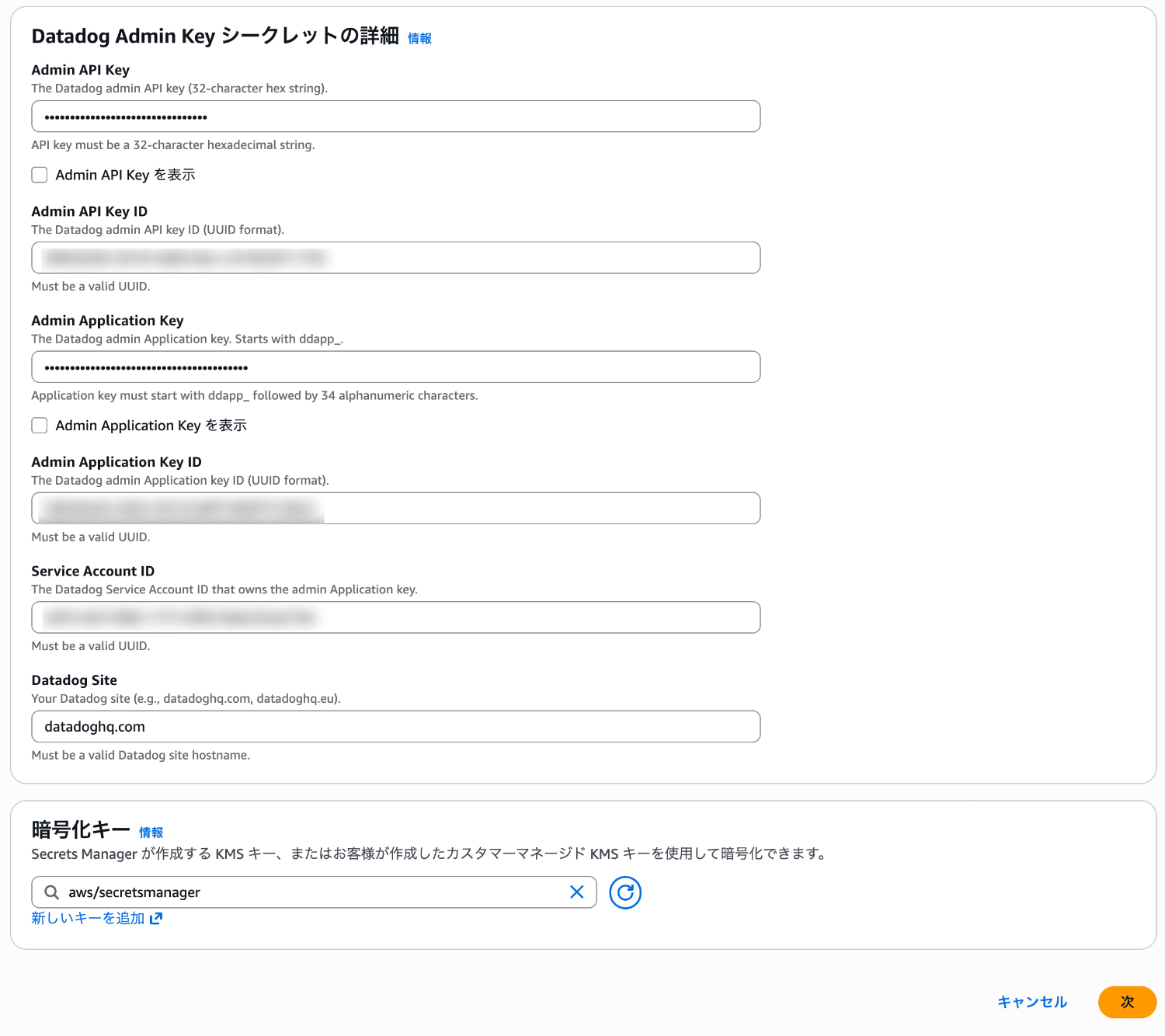1165x1036 pixels.
Task: Click the external link icon beside 新しいキーを追加
Action: pyautogui.click(x=156, y=918)
